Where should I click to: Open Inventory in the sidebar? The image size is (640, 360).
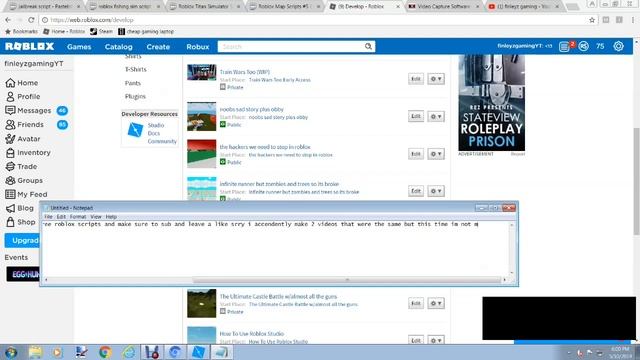[28, 153]
